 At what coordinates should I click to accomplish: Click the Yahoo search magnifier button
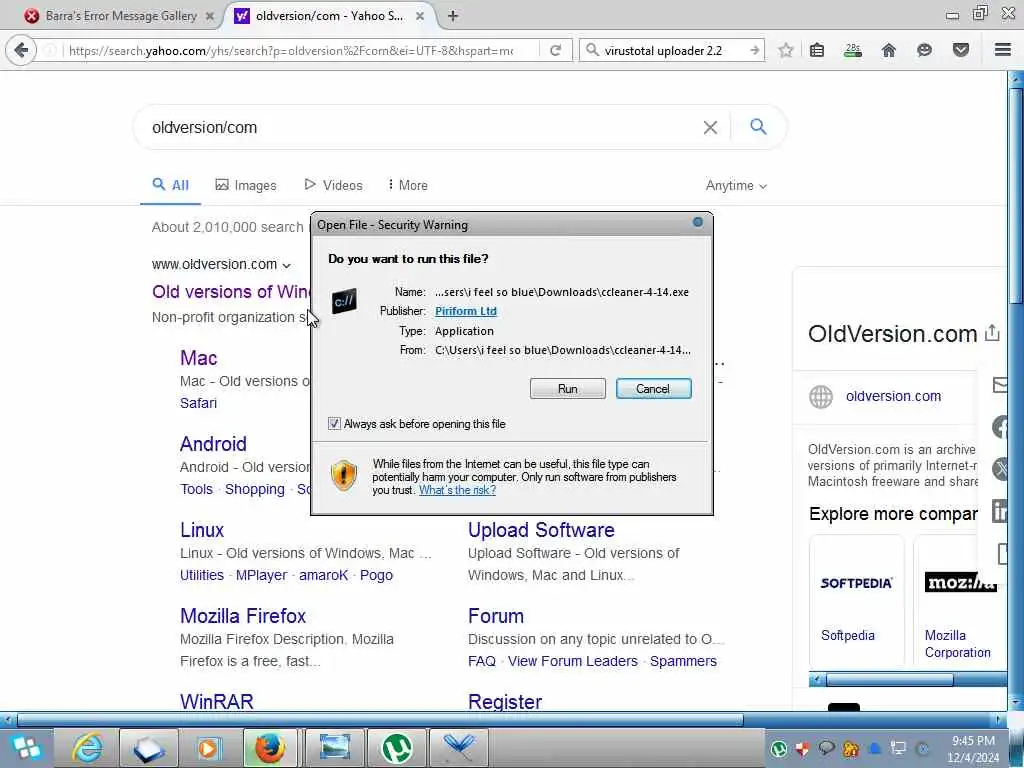click(758, 127)
